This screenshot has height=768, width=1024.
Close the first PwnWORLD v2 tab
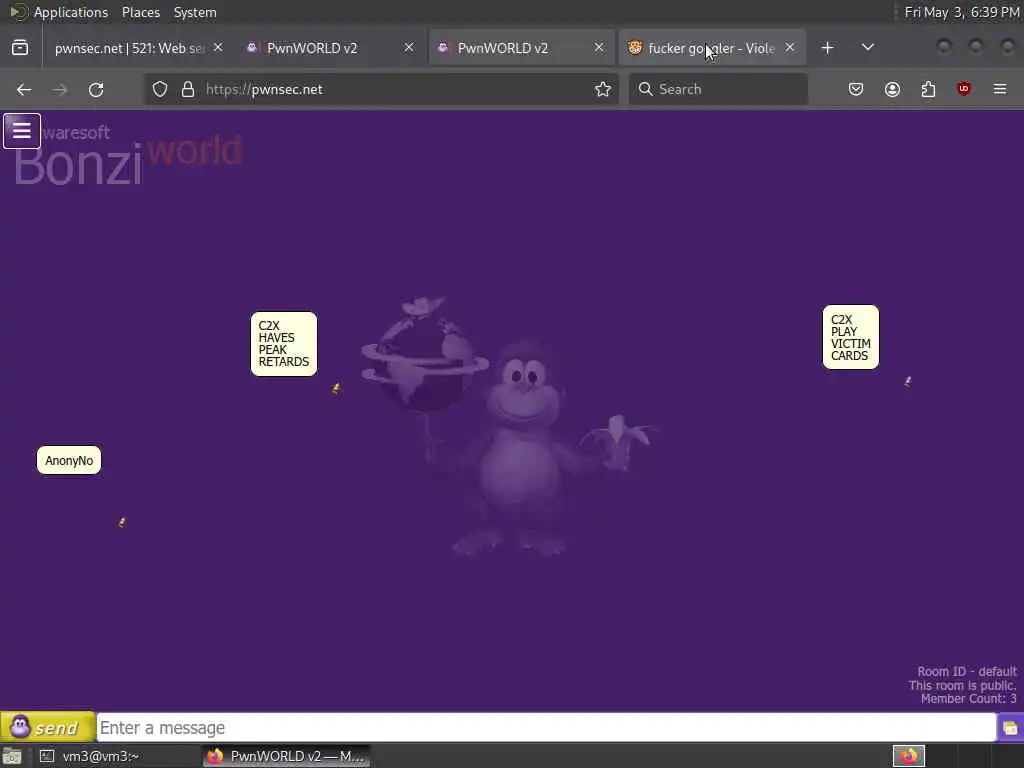409,48
